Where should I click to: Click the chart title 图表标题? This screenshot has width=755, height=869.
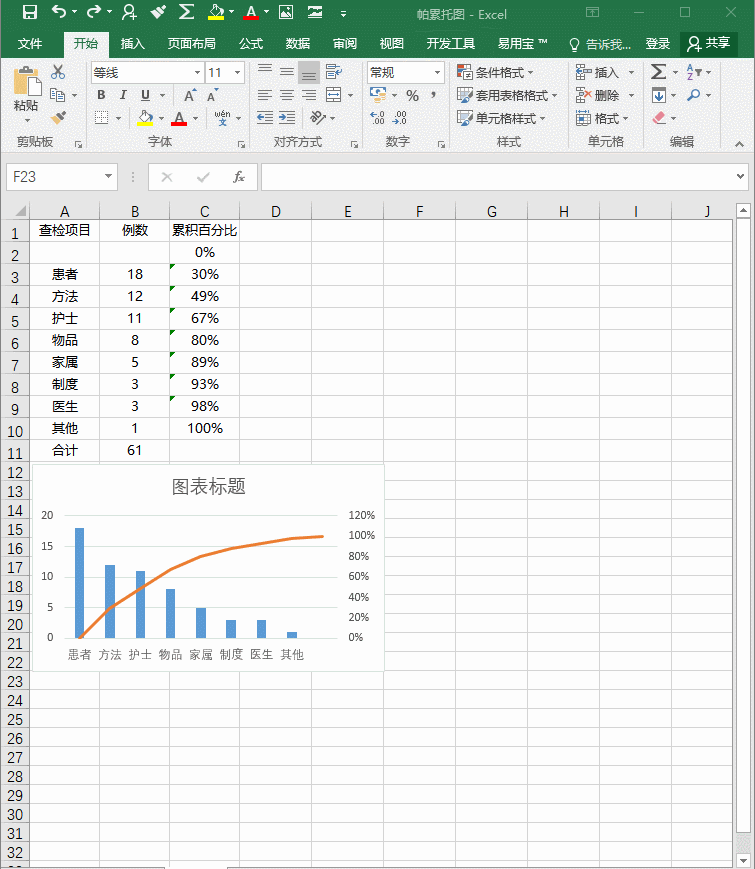208,486
